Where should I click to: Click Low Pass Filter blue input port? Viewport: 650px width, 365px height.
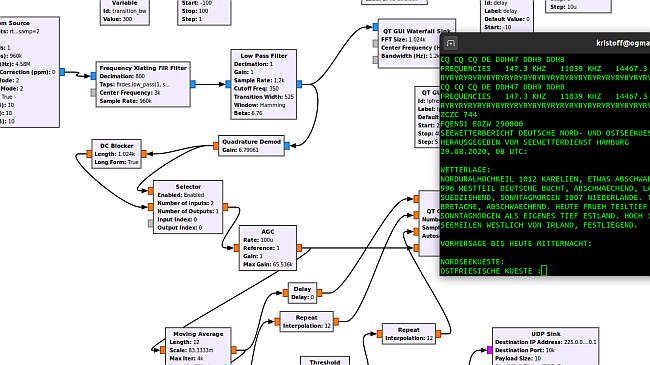[228, 84]
